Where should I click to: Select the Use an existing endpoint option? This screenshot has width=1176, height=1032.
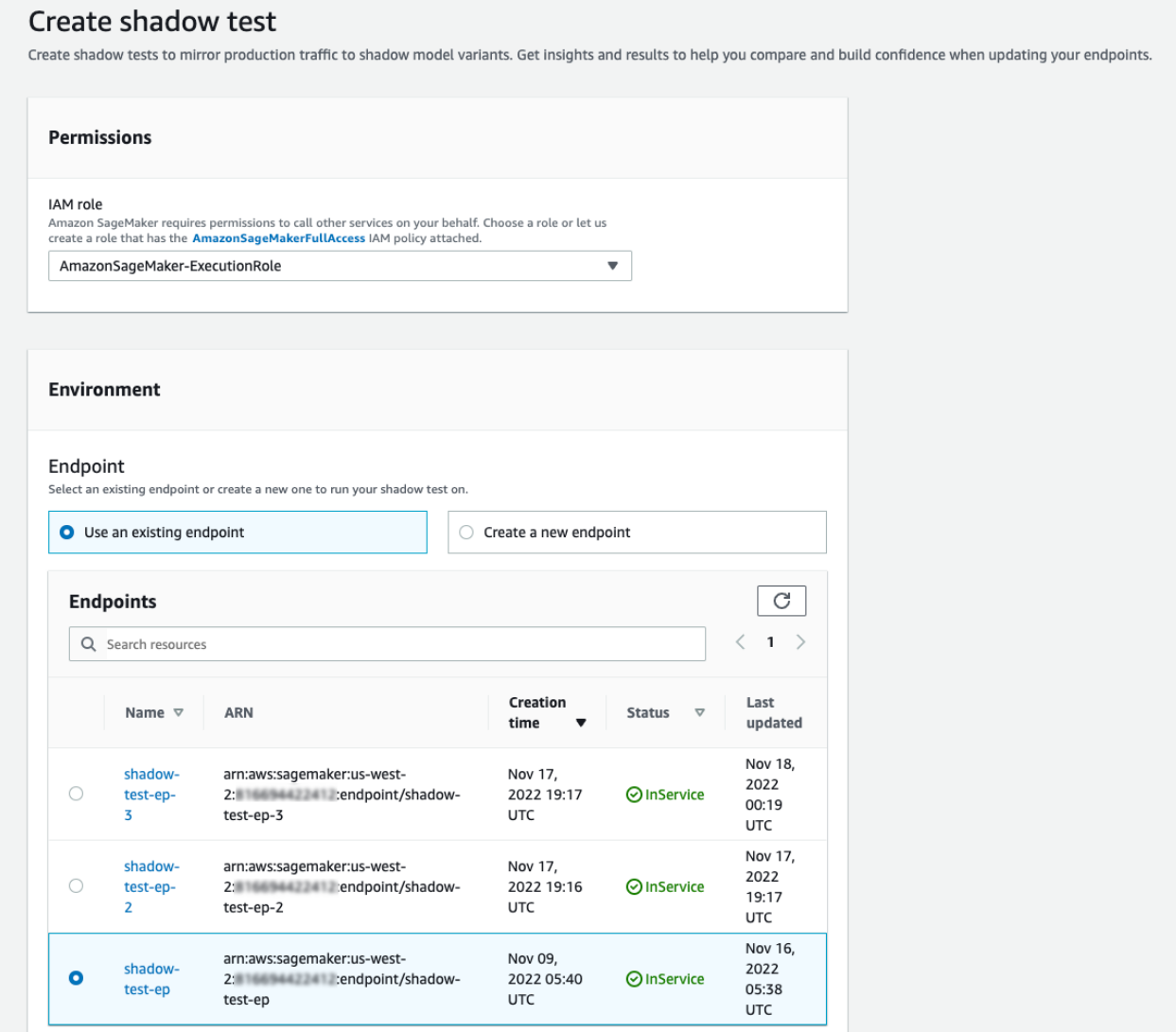[67, 533]
